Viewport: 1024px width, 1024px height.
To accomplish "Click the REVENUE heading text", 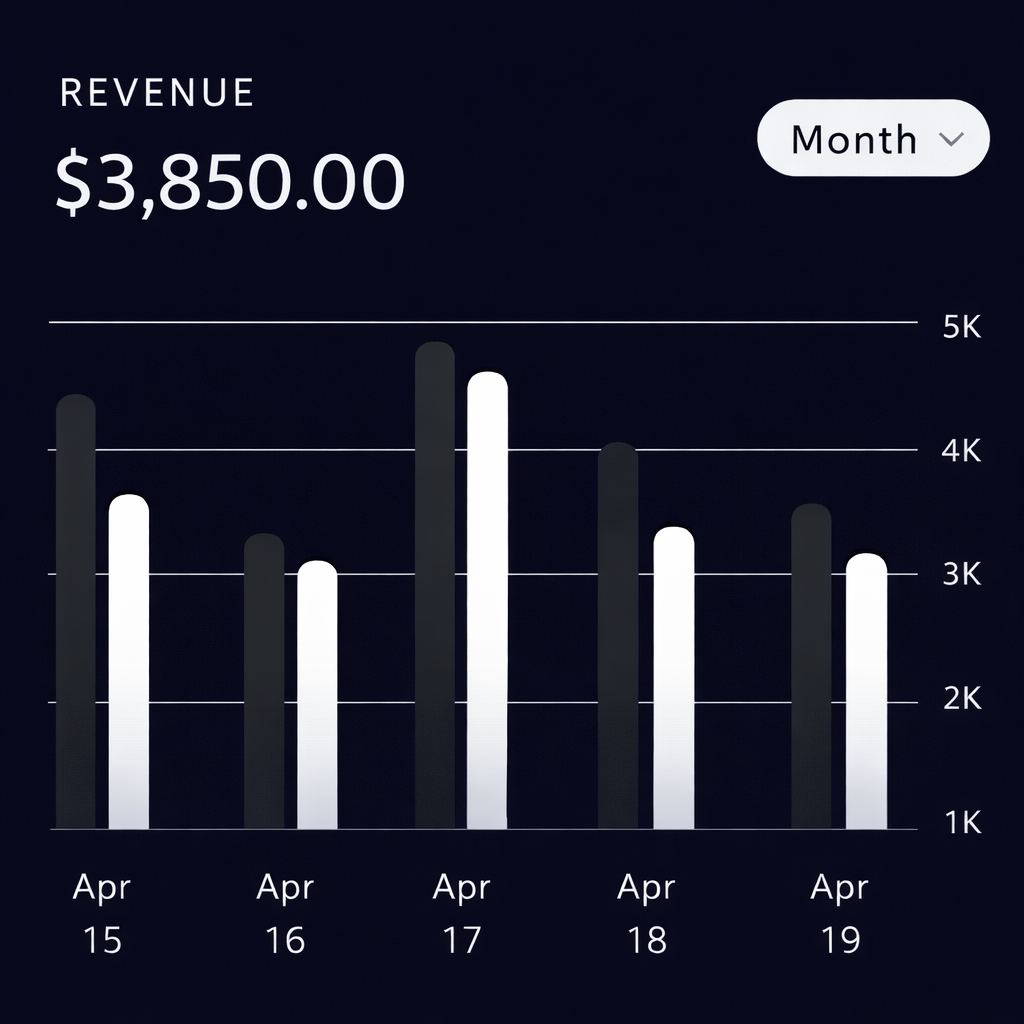I will (157, 93).
